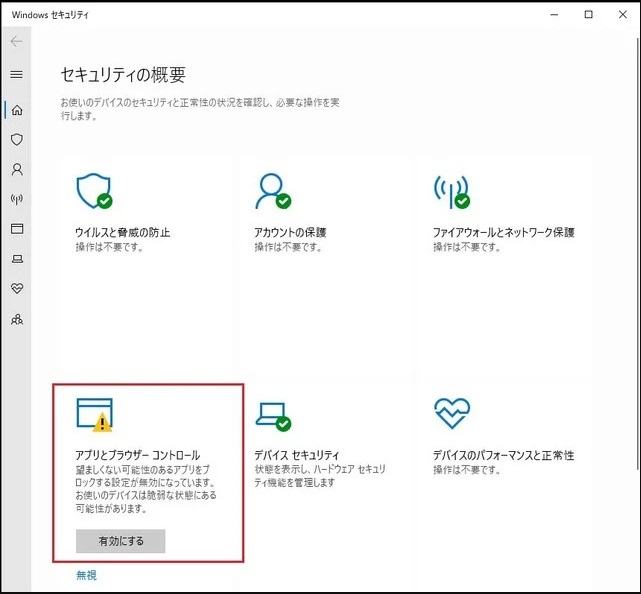This screenshot has width=641, height=594.
Task: Click the description text under デバイス セキュリティ
Action: click(320, 476)
